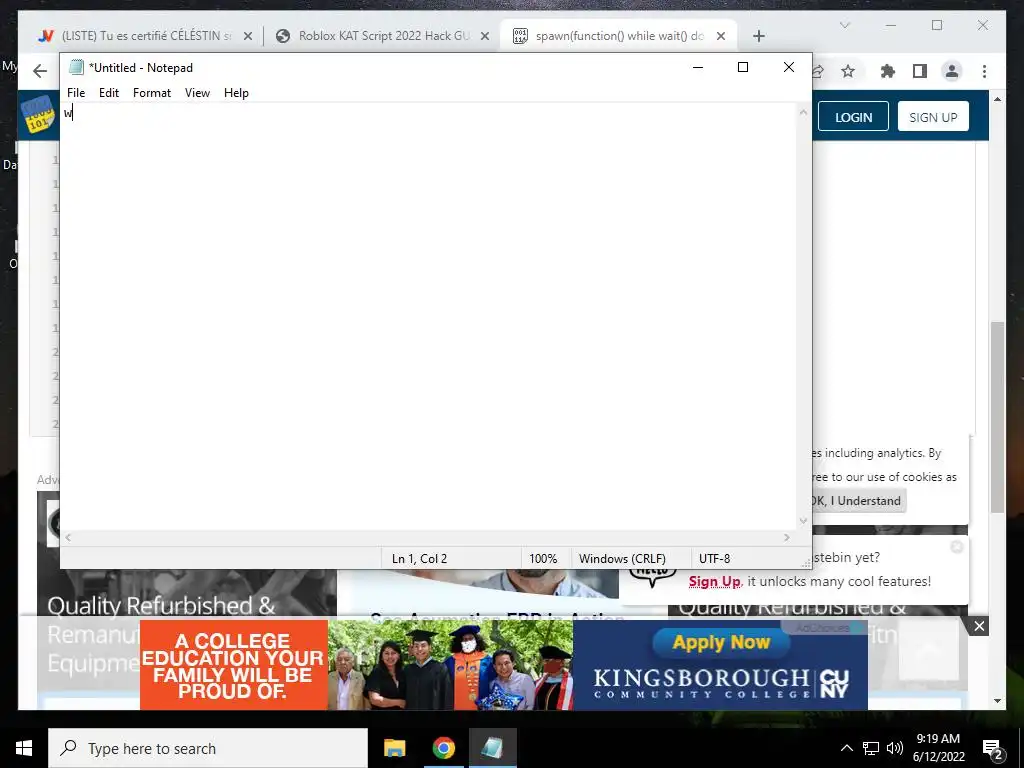Click Chrome share page icon
This screenshot has height=768, width=1024.
click(x=818, y=71)
